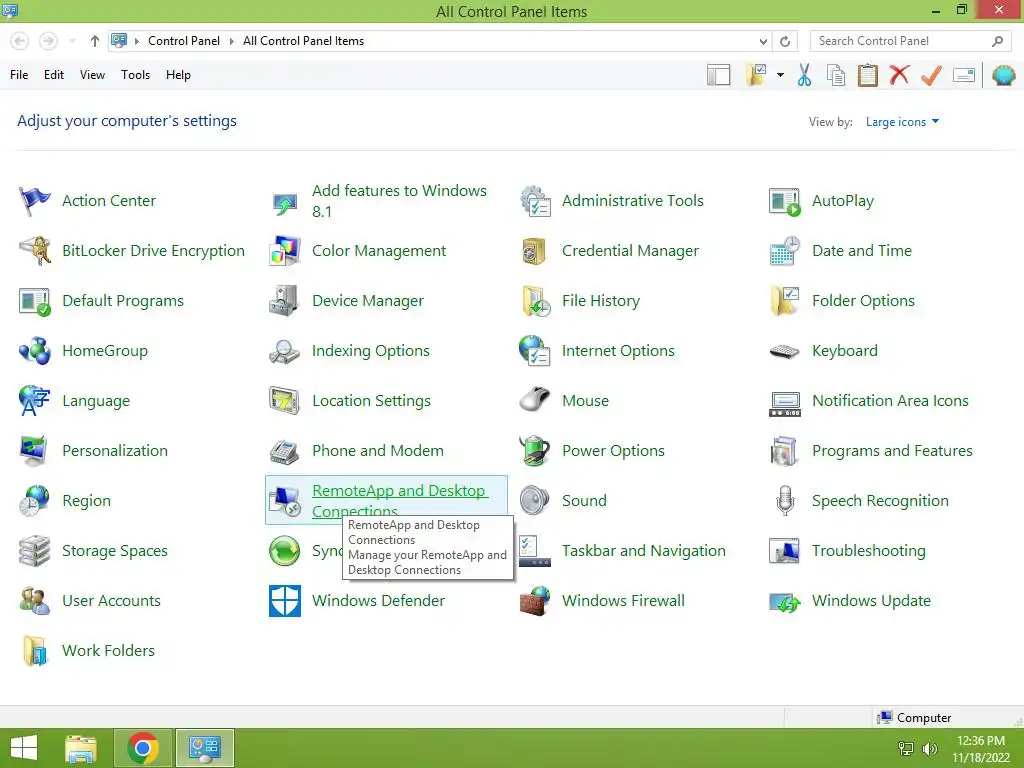Open the Credential Manager safe icon

pos(535,251)
